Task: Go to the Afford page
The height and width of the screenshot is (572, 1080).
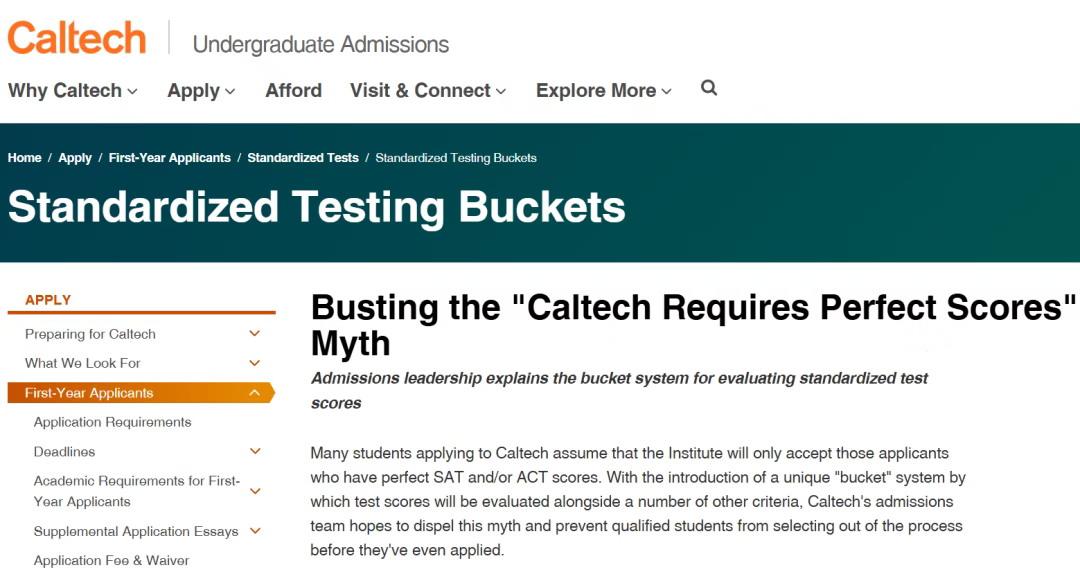Action: [x=293, y=90]
